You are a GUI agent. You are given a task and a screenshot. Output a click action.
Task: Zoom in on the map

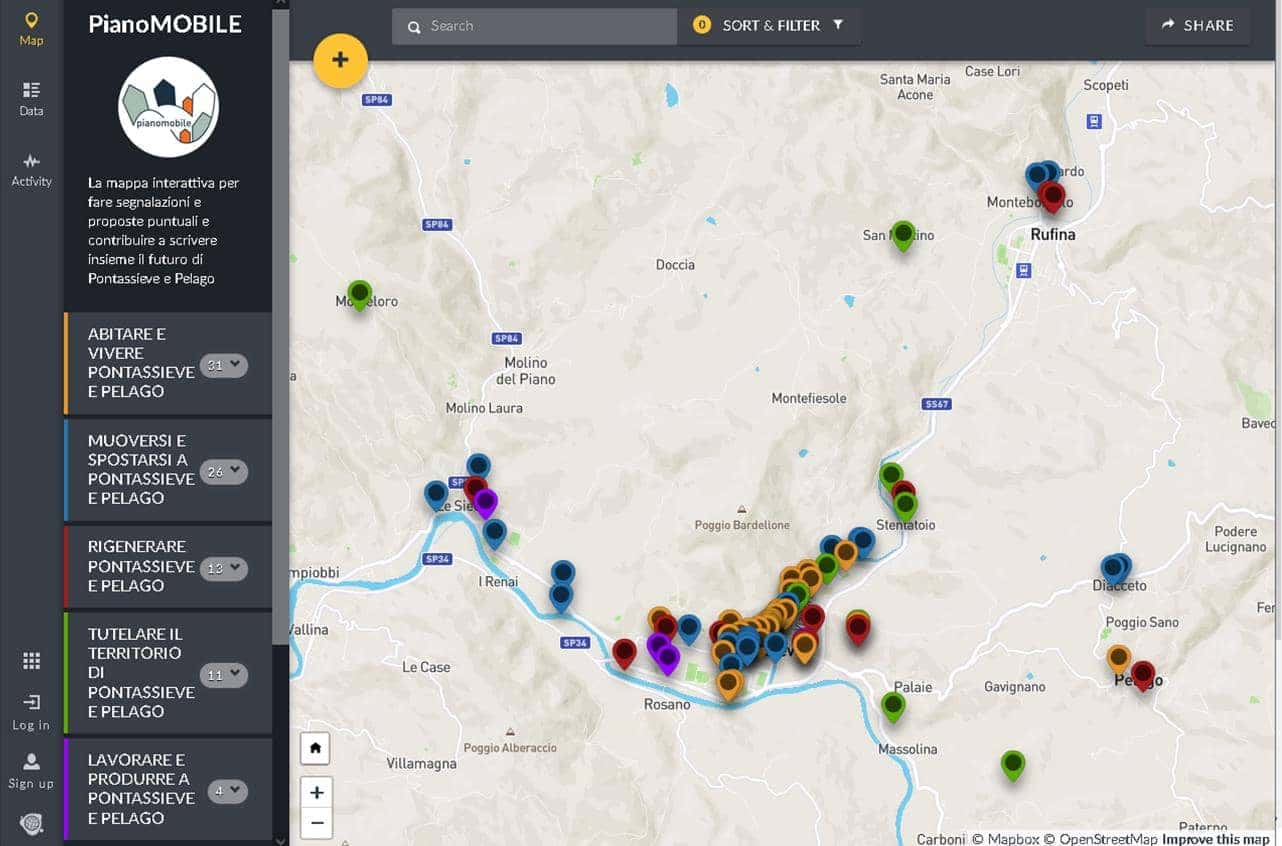tap(317, 793)
